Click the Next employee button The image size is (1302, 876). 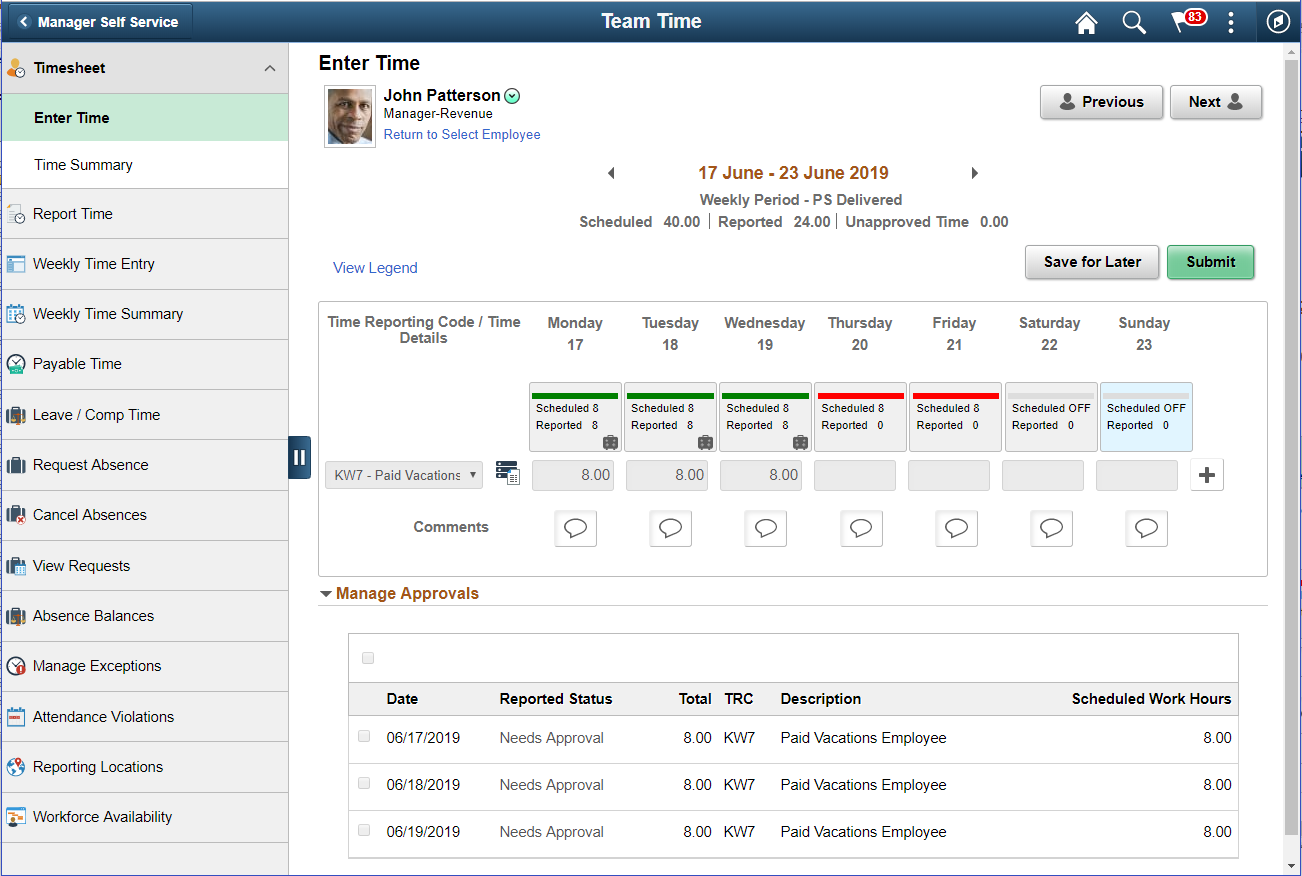coord(1216,102)
